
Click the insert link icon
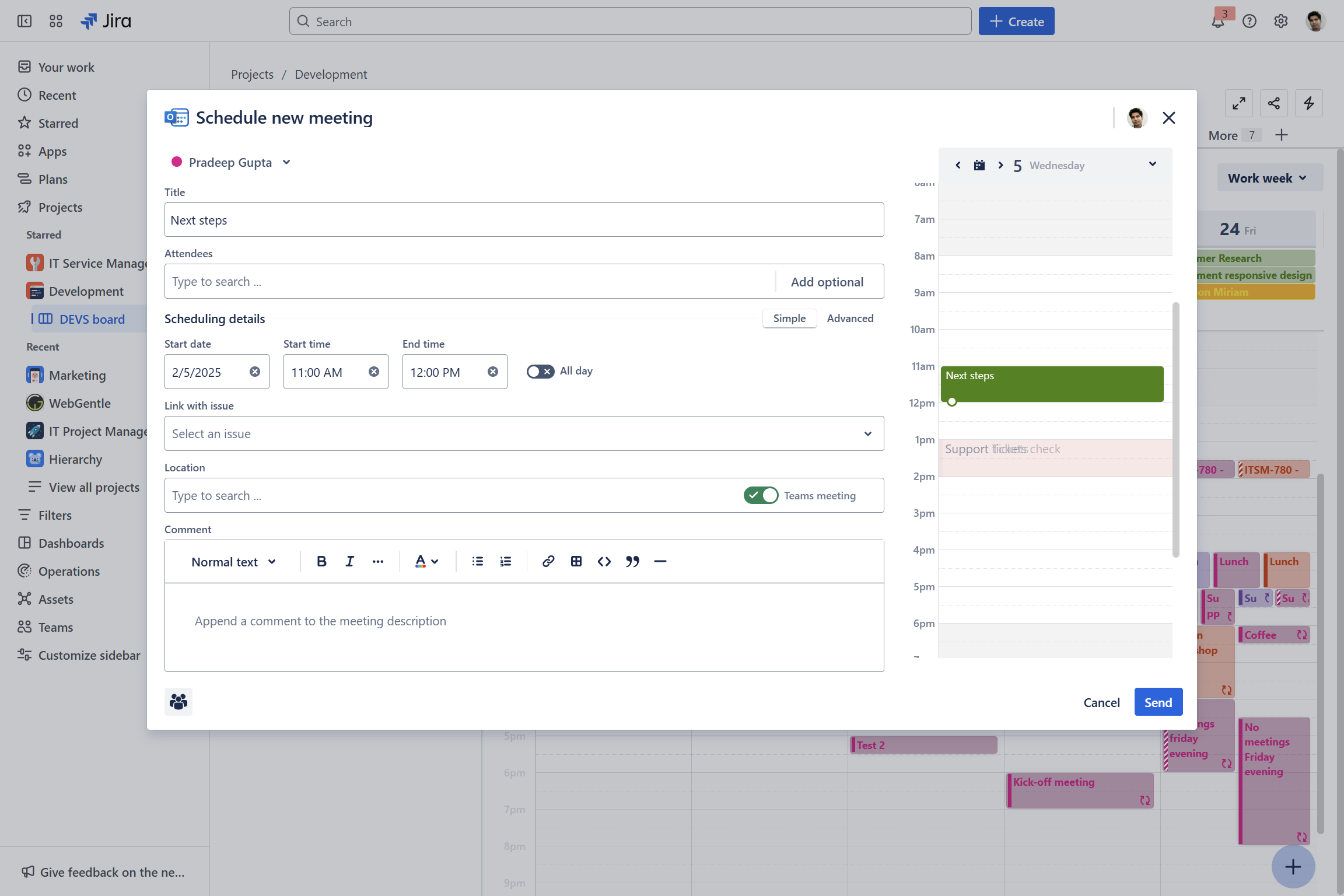pos(548,561)
